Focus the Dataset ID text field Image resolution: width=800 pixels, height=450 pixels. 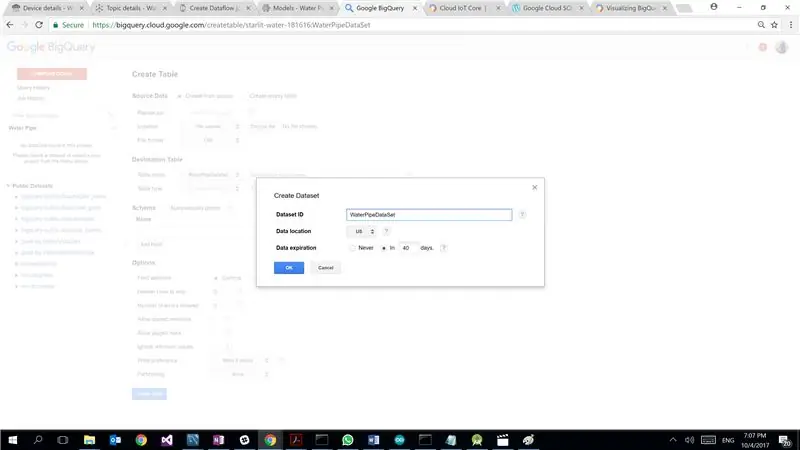click(429, 215)
